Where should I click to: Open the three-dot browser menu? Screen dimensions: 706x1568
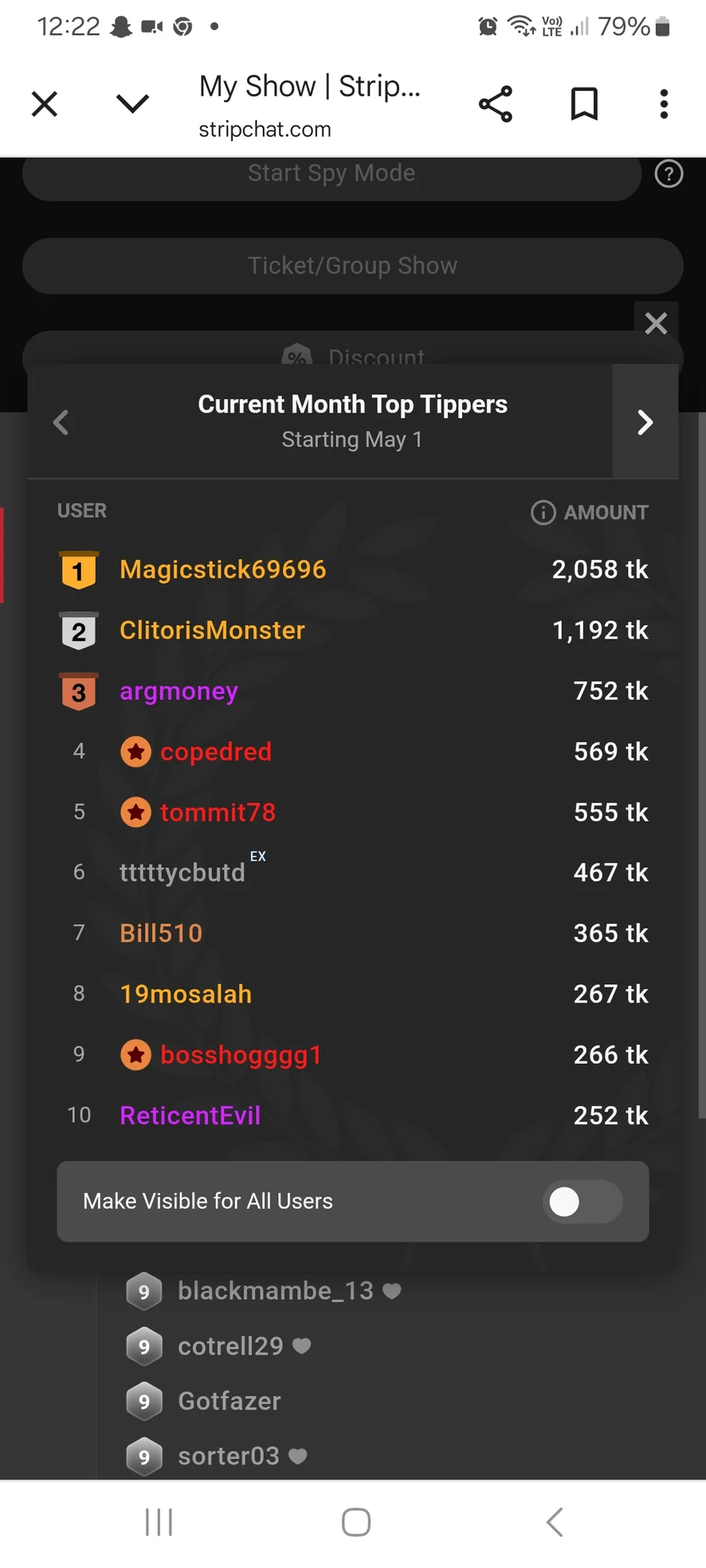pos(664,104)
